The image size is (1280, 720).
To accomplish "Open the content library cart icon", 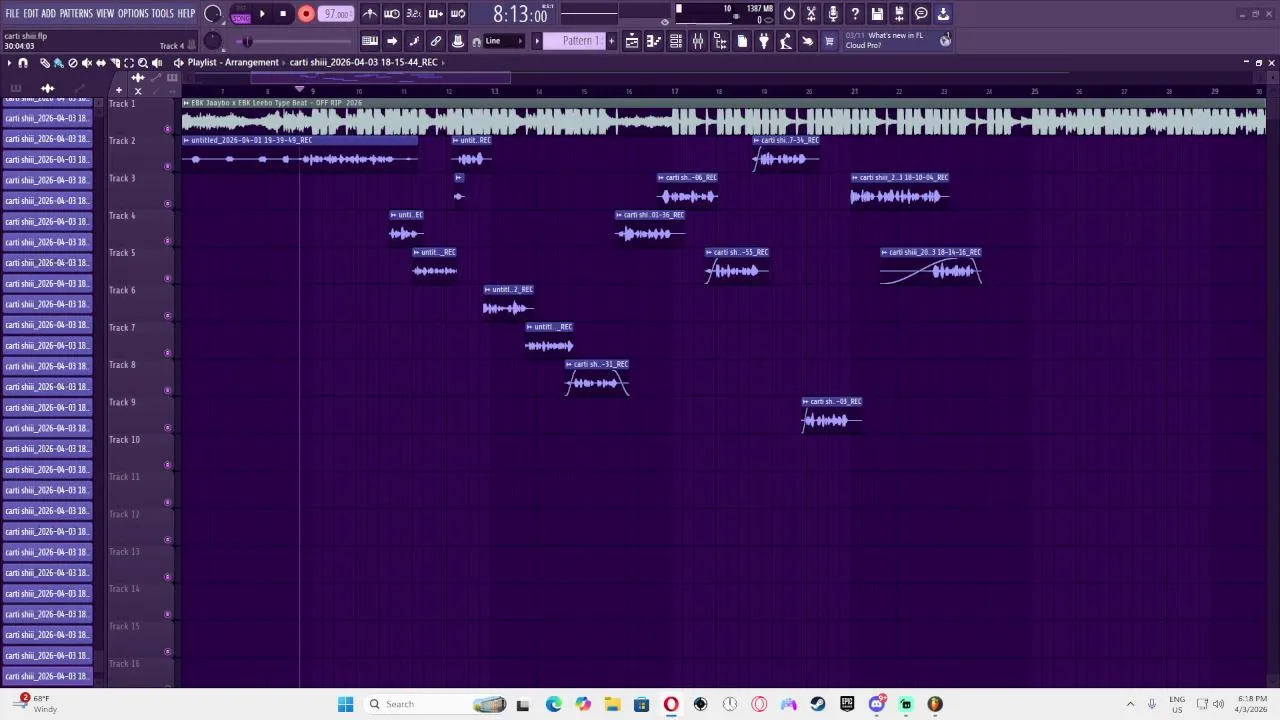I will click(829, 41).
